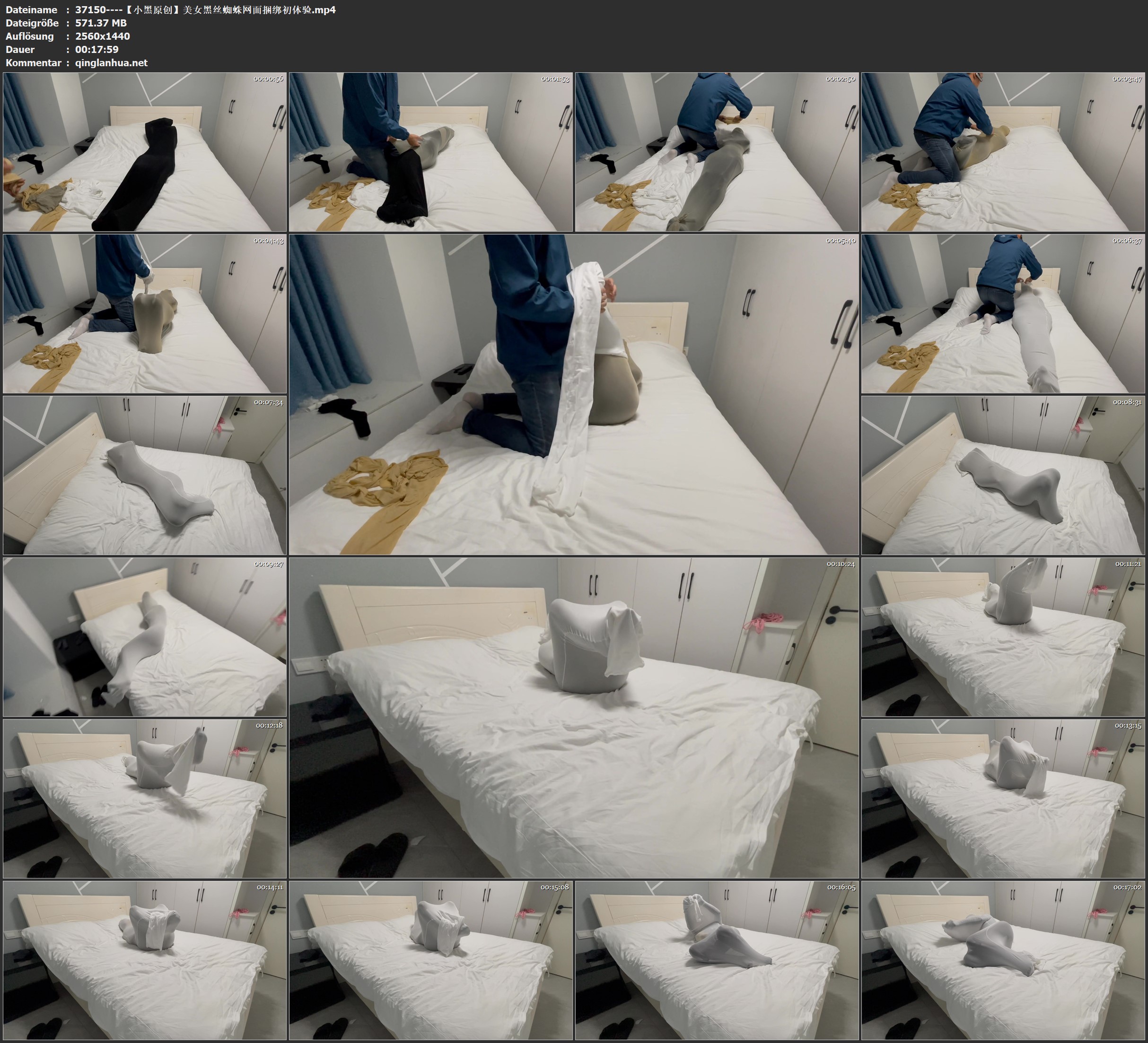Click the thumbnail marked 00:16:05

(x=716, y=960)
